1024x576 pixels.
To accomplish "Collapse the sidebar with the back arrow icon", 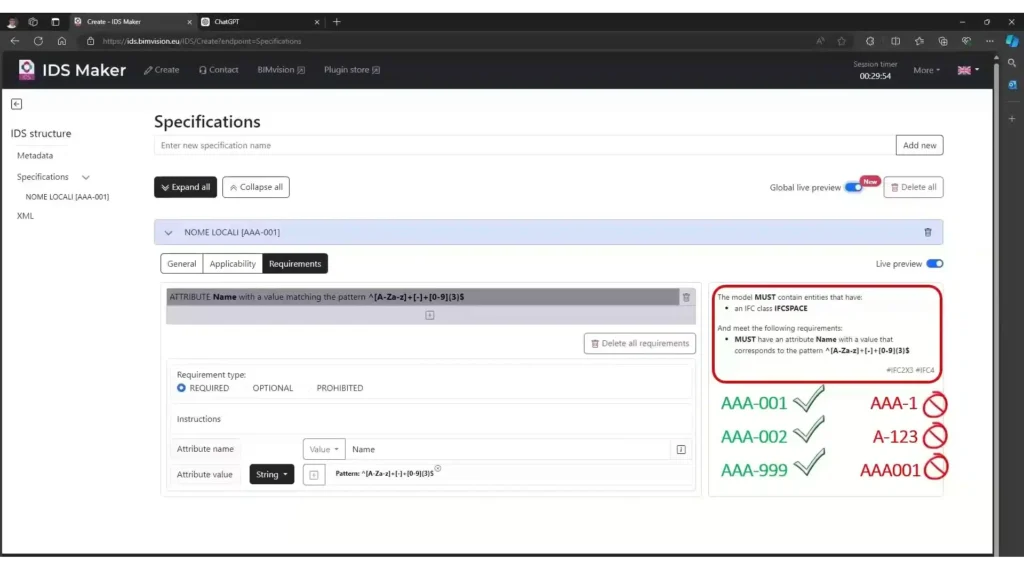I will [16, 104].
